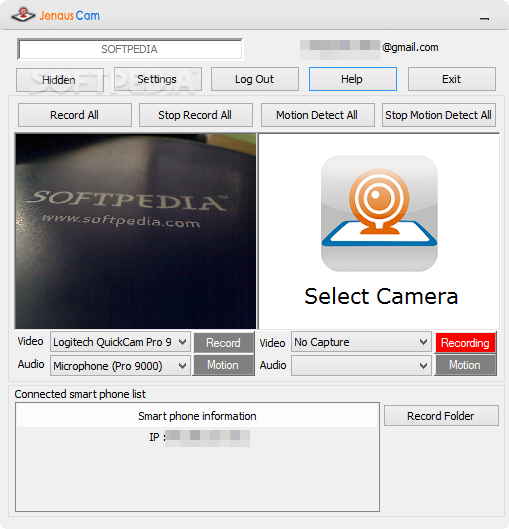This screenshot has height=529, width=509.
Task: Click Stop Record All
Action: tap(196, 115)
